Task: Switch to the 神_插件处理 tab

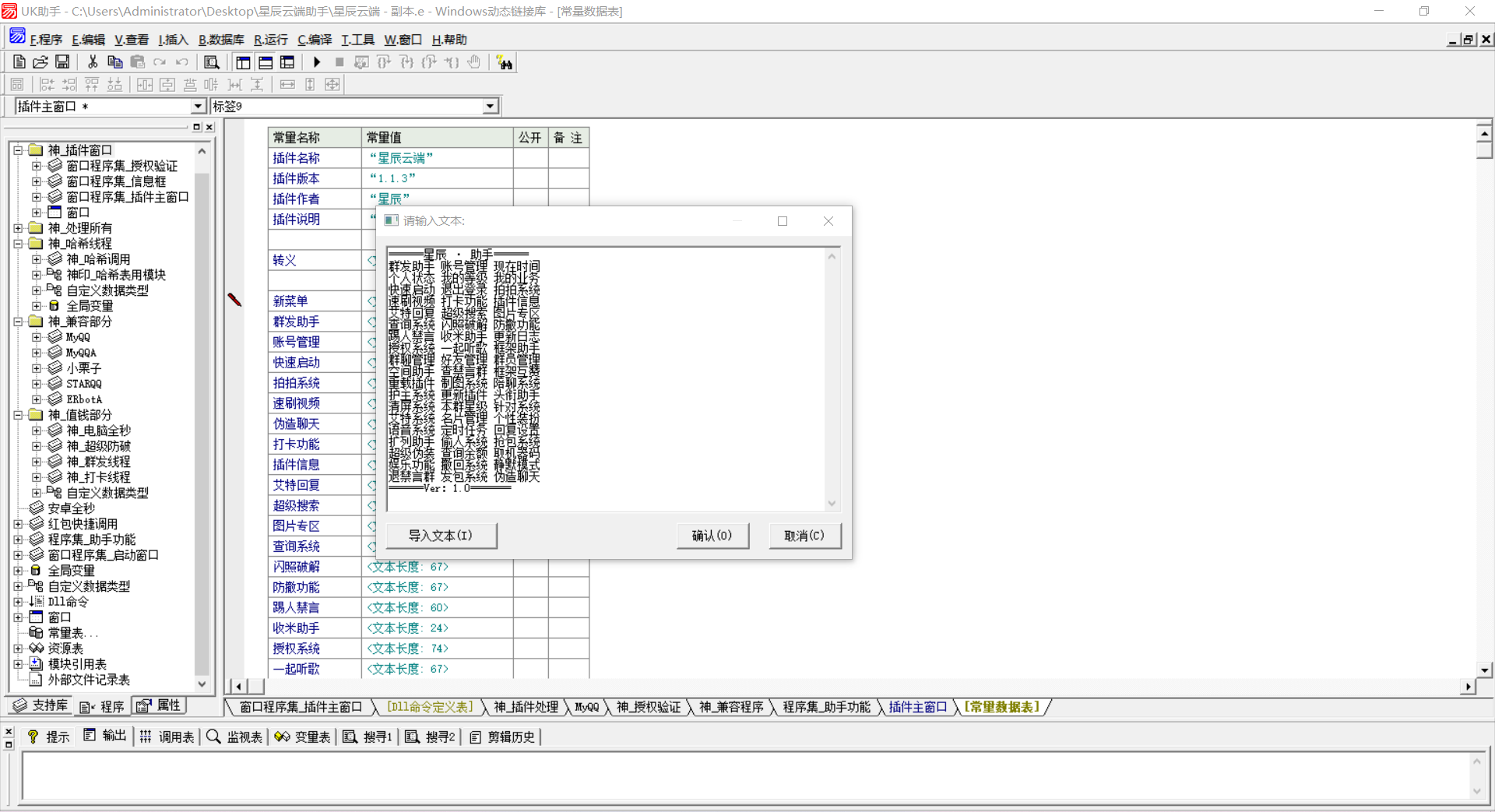Action: coord(526,707)
